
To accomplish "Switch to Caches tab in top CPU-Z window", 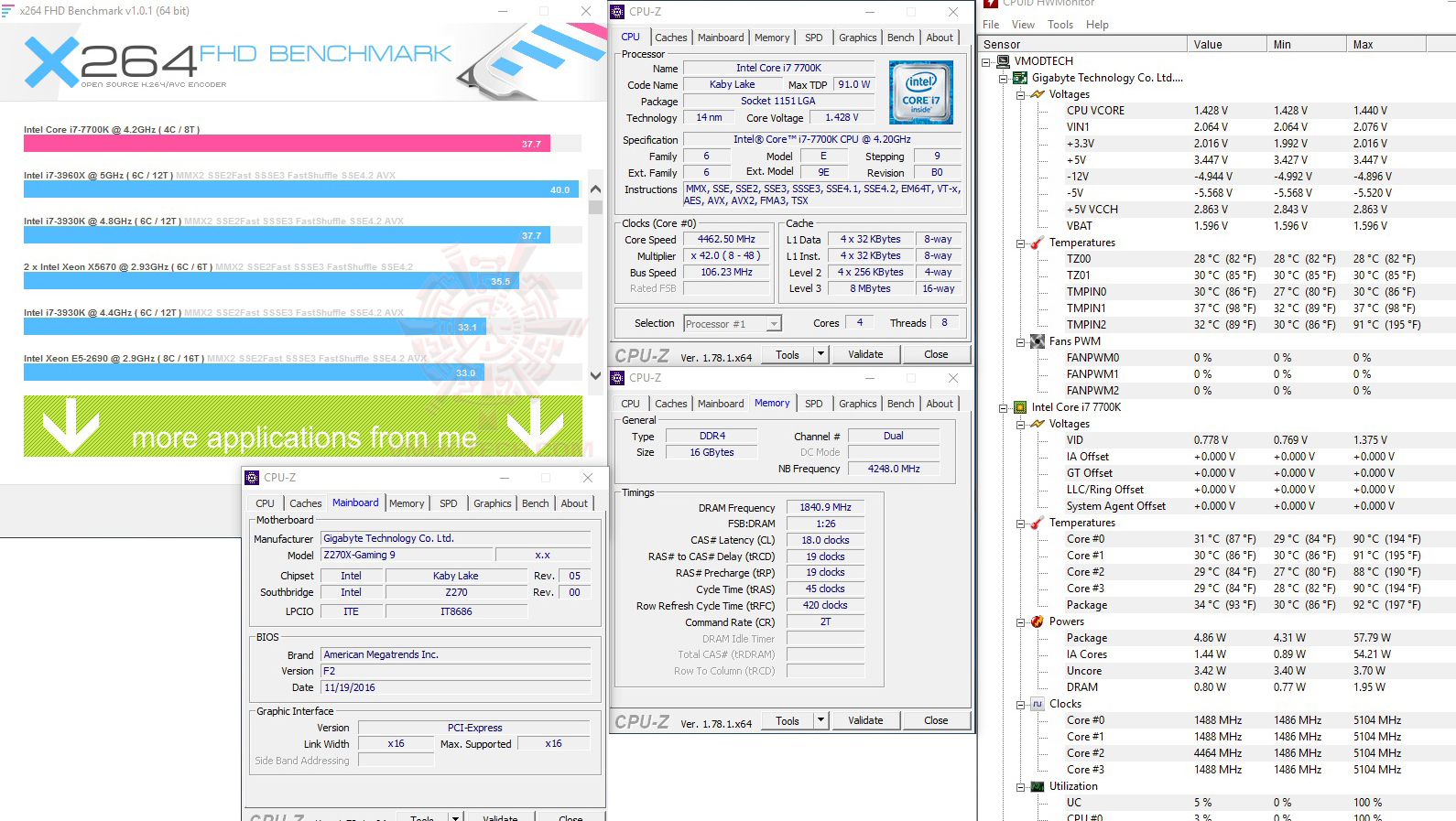I will click(x=670, y=38).
